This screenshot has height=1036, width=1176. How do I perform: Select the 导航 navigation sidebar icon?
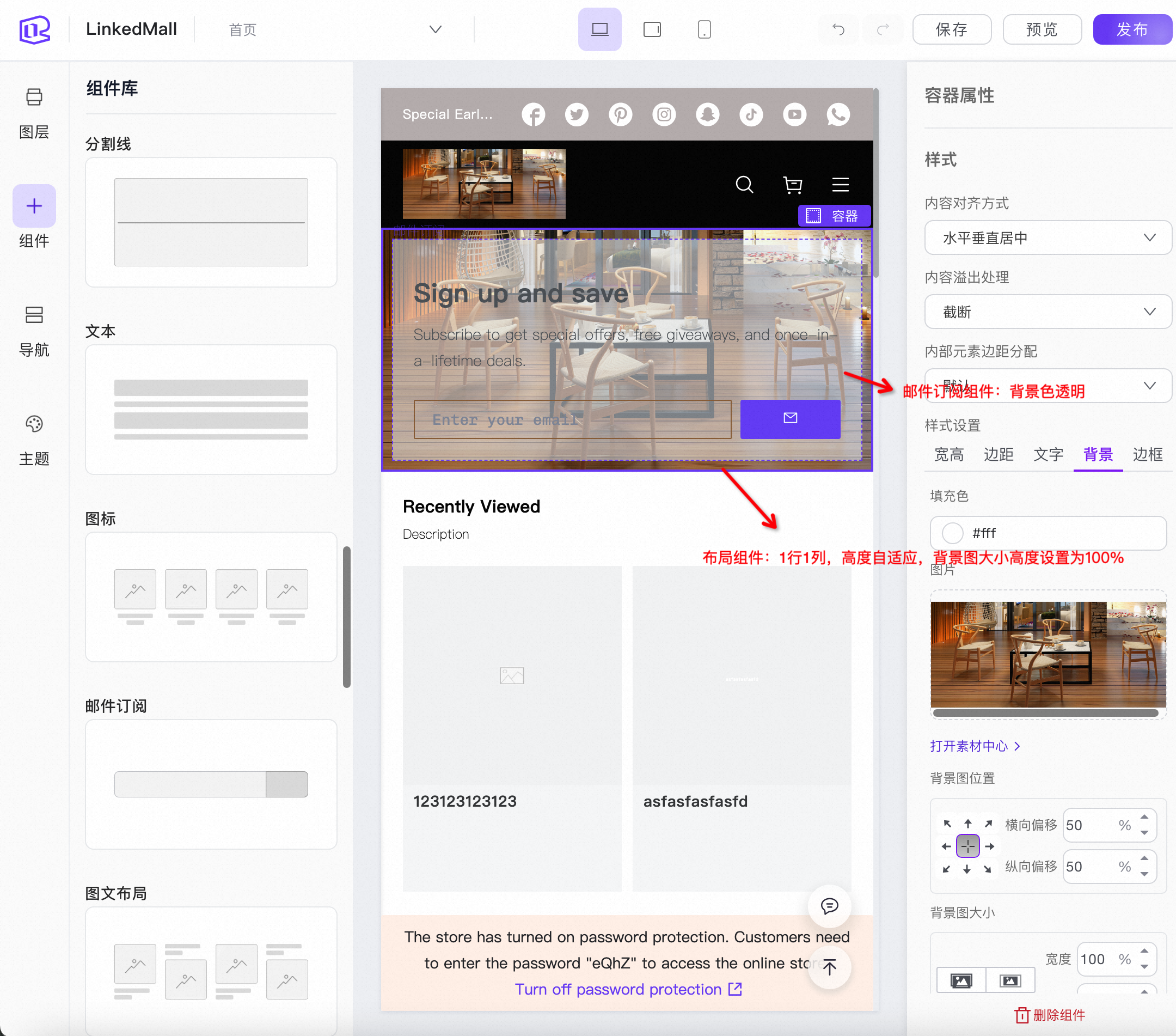[34, 315]
